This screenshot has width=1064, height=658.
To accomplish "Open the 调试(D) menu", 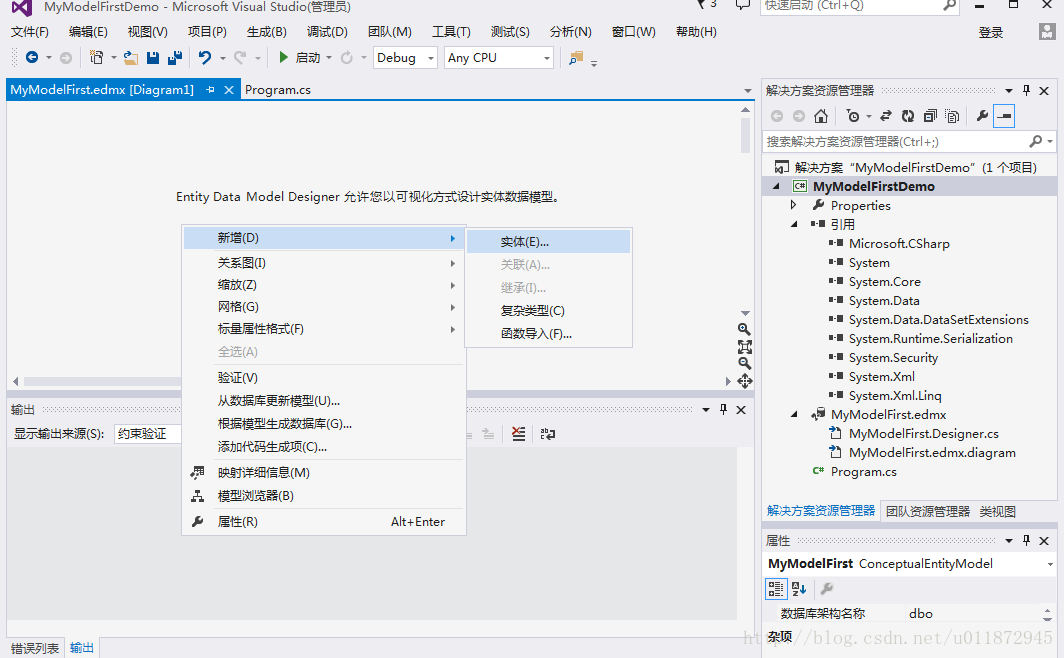I will pyautogui.click(x=327, y=32).
